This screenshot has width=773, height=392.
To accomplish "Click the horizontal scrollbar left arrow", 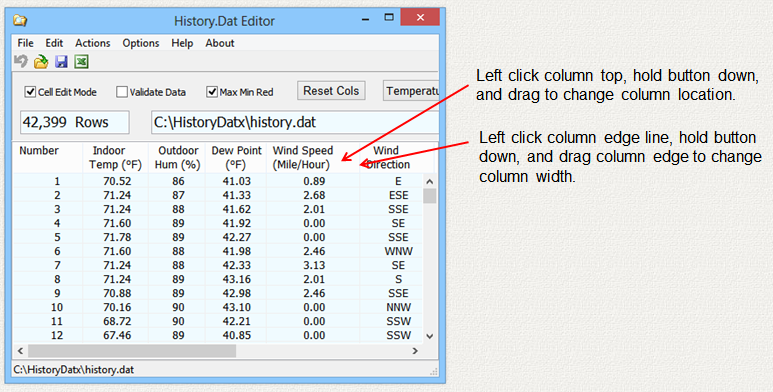I will [x=20, y=351].
